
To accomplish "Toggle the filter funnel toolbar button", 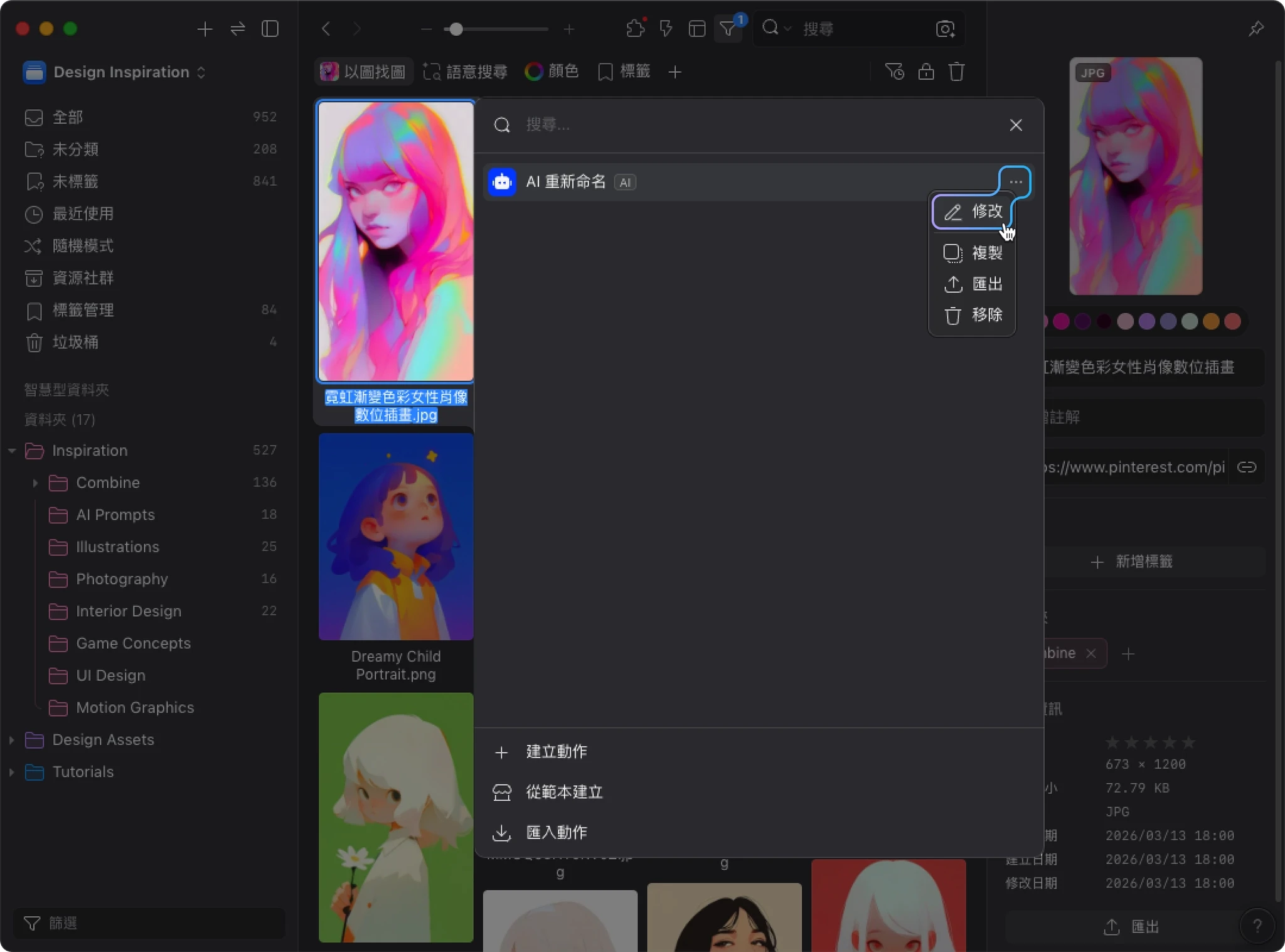I will pyautogui.click(x=728, y=29).
